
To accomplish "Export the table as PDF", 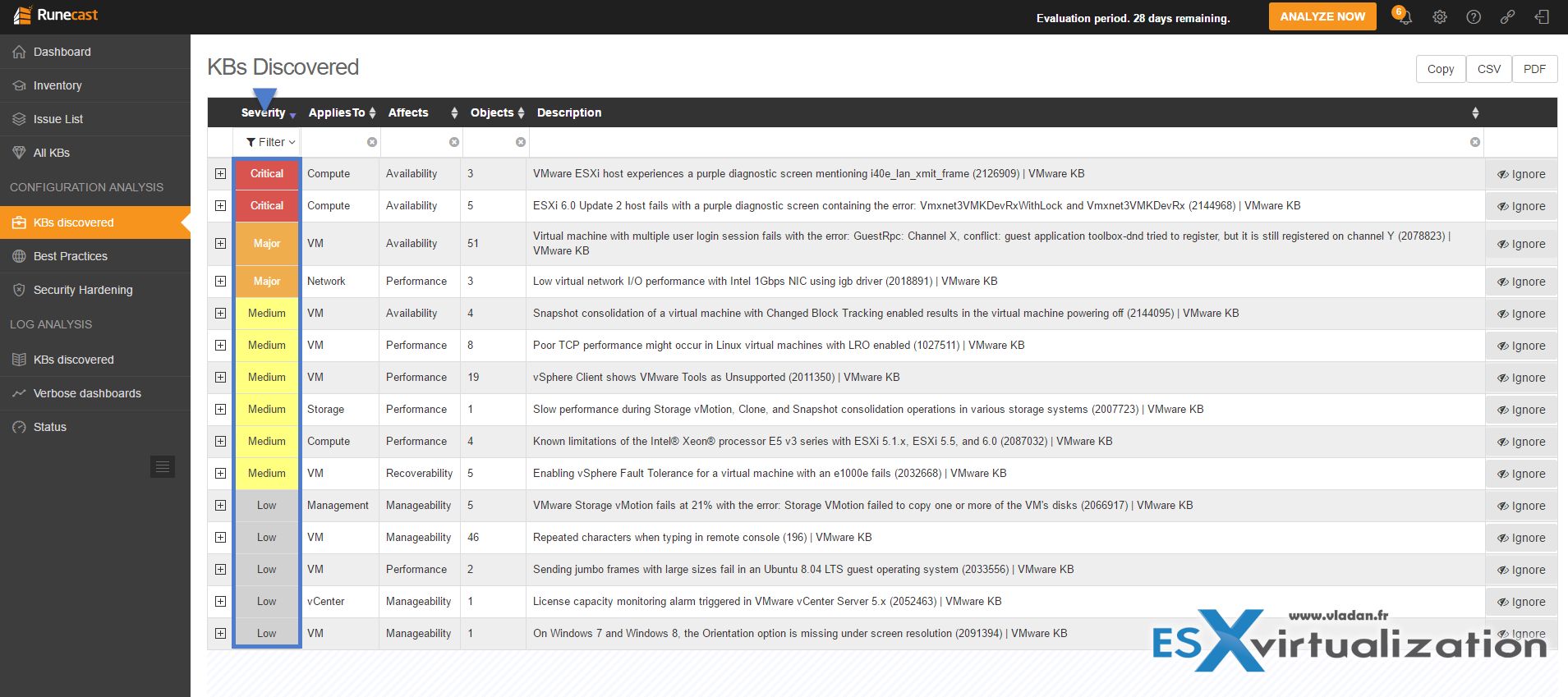I will click(1534, 69).
